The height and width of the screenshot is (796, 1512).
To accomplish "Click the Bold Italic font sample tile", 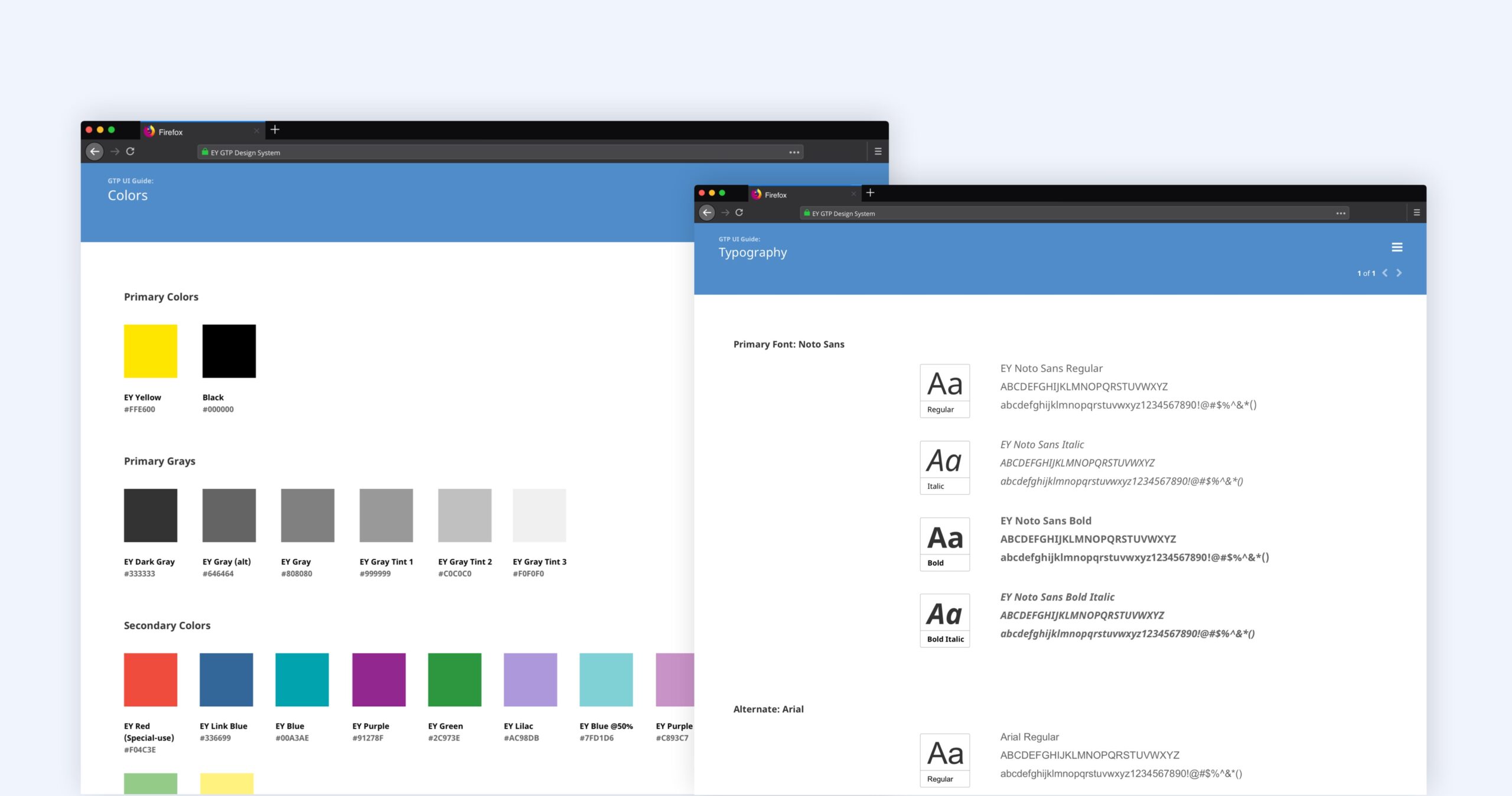I will 944,620.
